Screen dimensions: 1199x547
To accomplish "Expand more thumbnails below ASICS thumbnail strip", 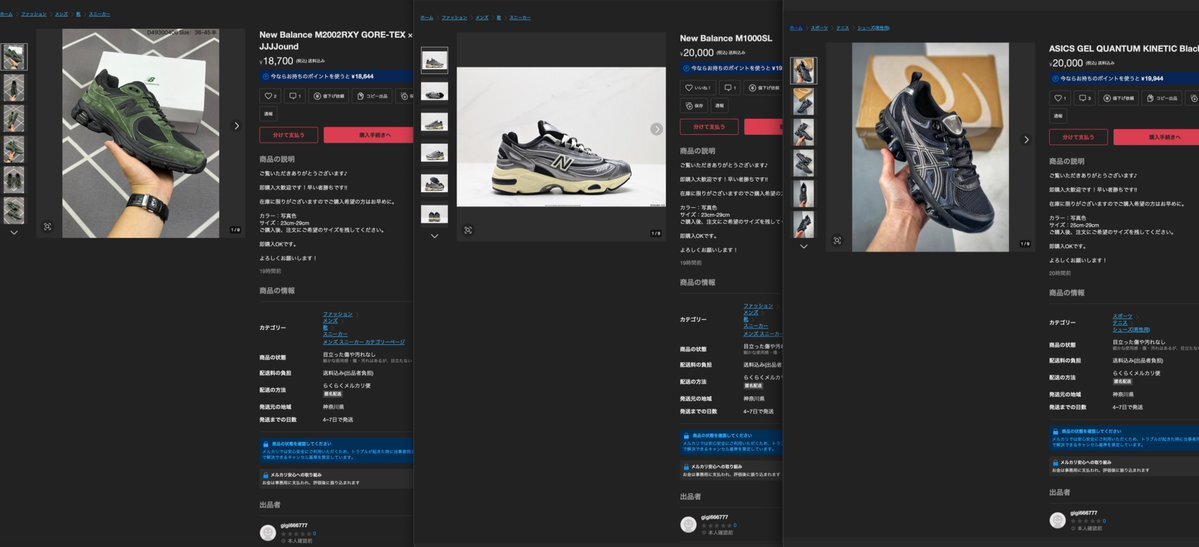I will point(803,246).
